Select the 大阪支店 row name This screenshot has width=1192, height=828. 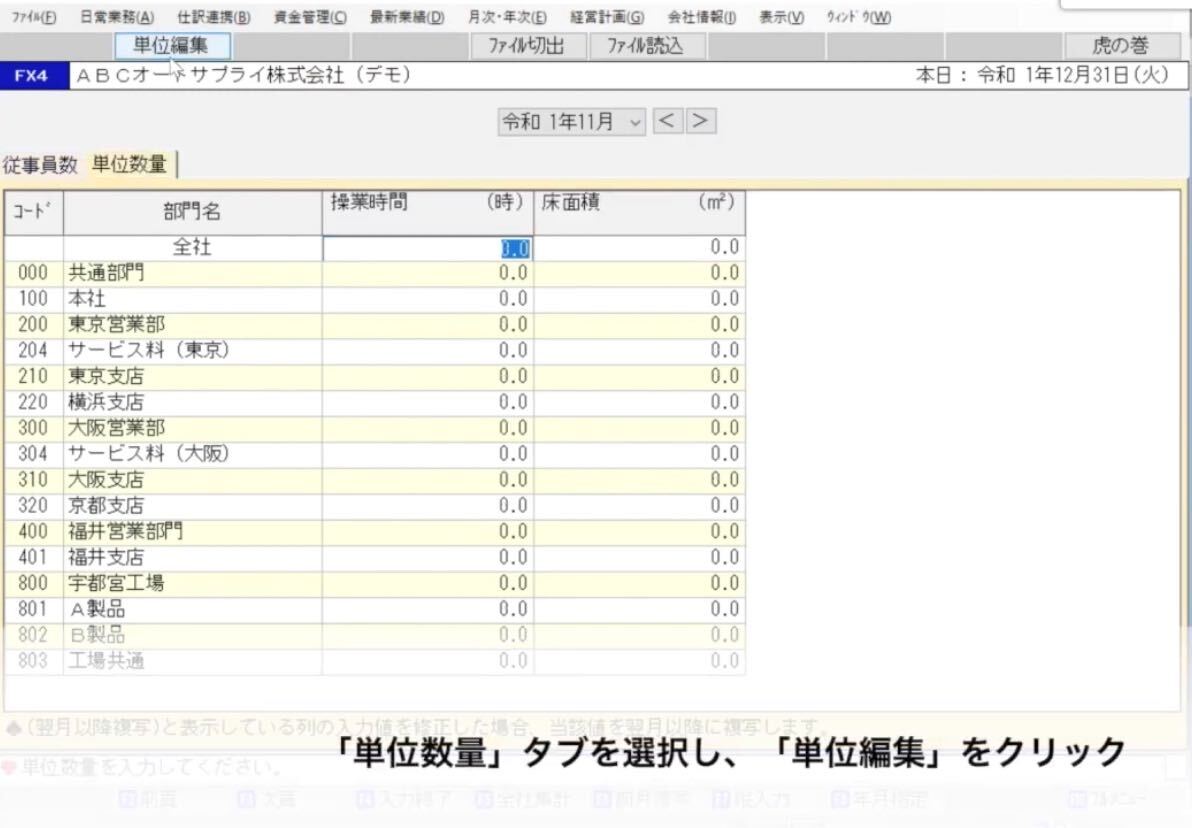[x=192, y=481]
